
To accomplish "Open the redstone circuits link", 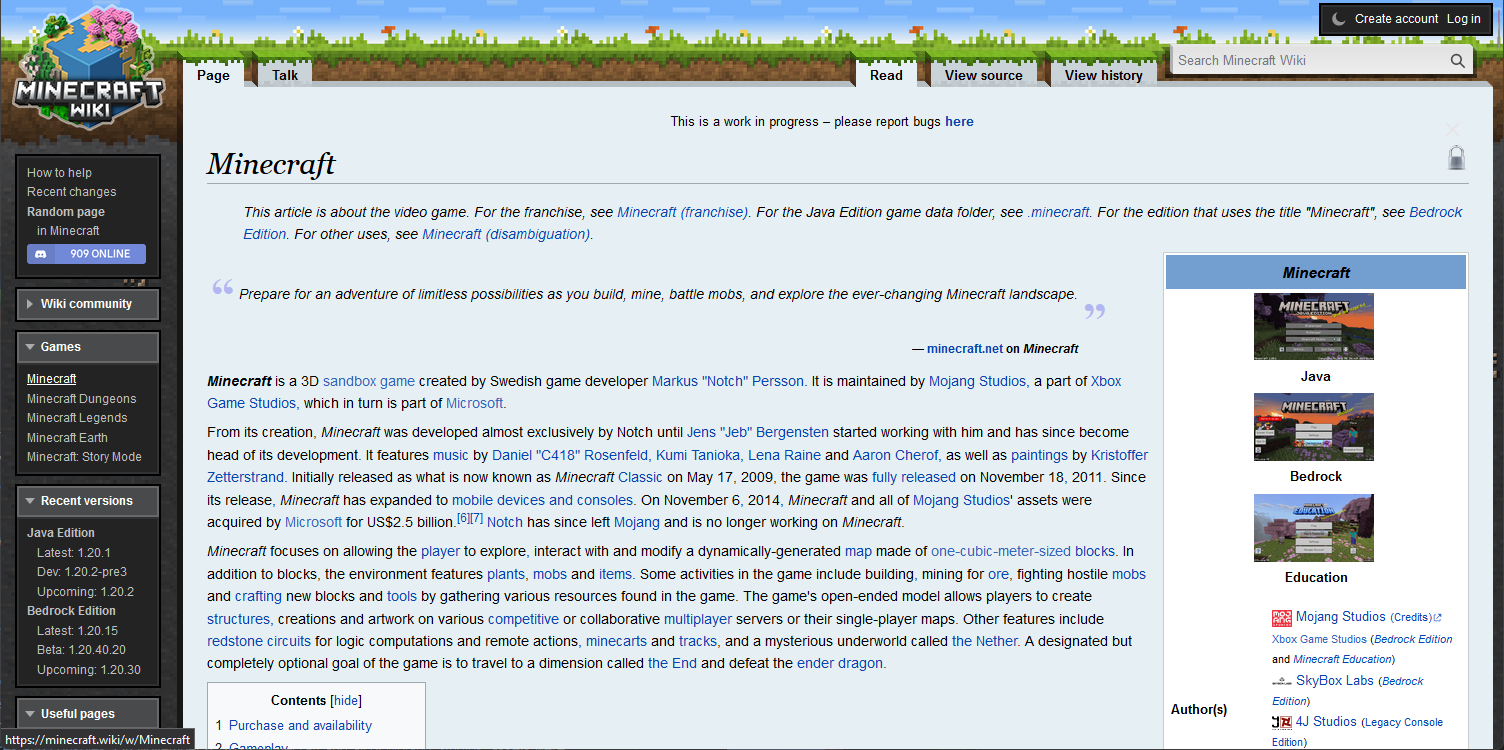I will click(x=259, y=641).
